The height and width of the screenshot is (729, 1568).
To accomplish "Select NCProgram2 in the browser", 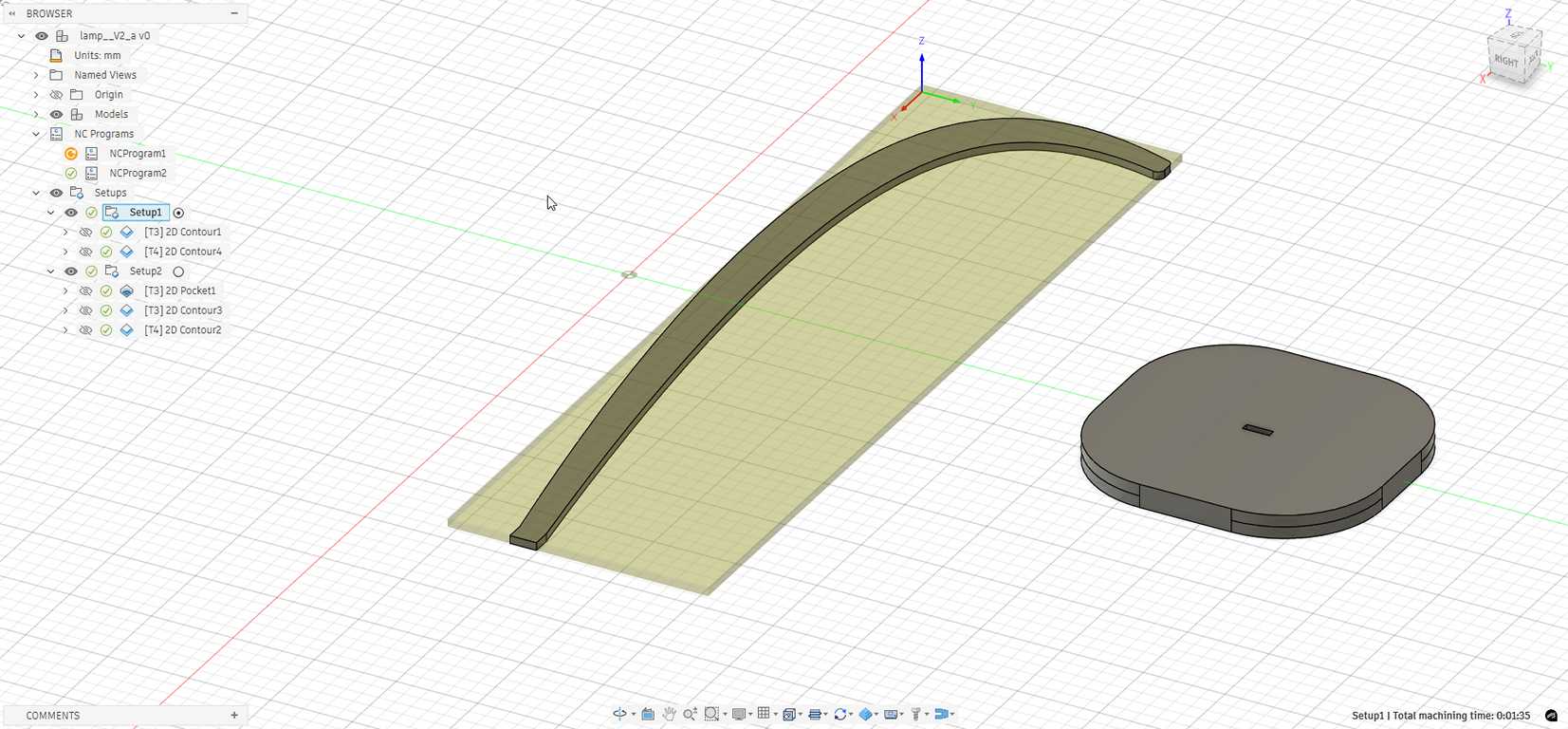I will coord(138,174).
